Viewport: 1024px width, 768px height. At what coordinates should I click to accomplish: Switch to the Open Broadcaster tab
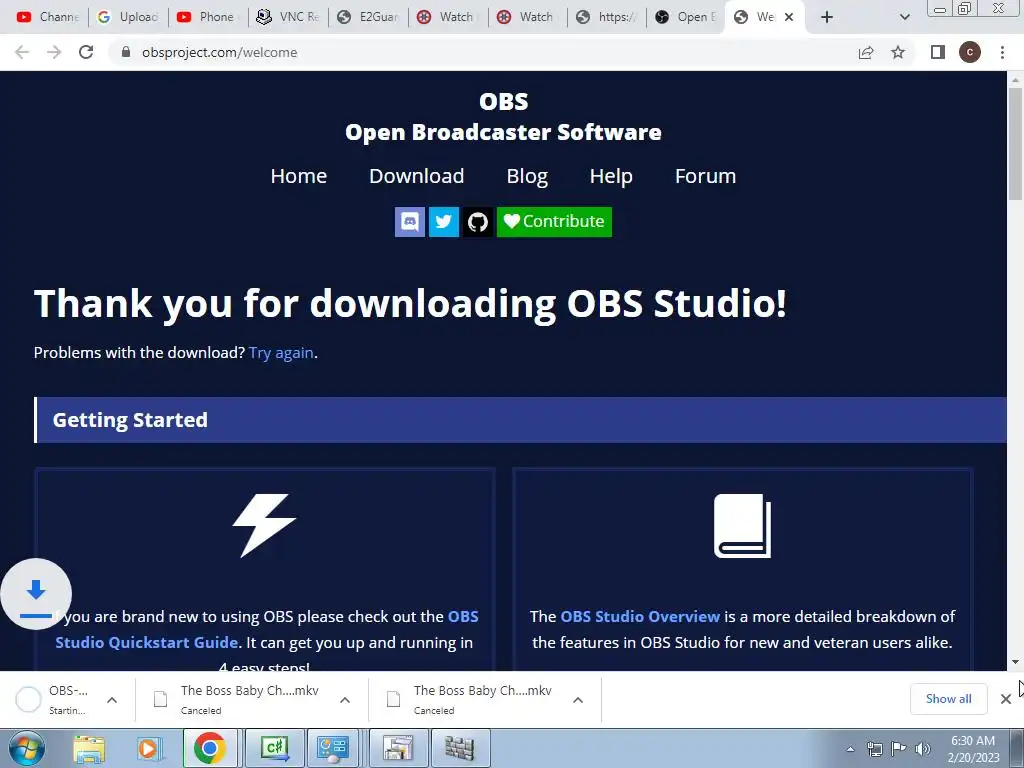[688, 17]
